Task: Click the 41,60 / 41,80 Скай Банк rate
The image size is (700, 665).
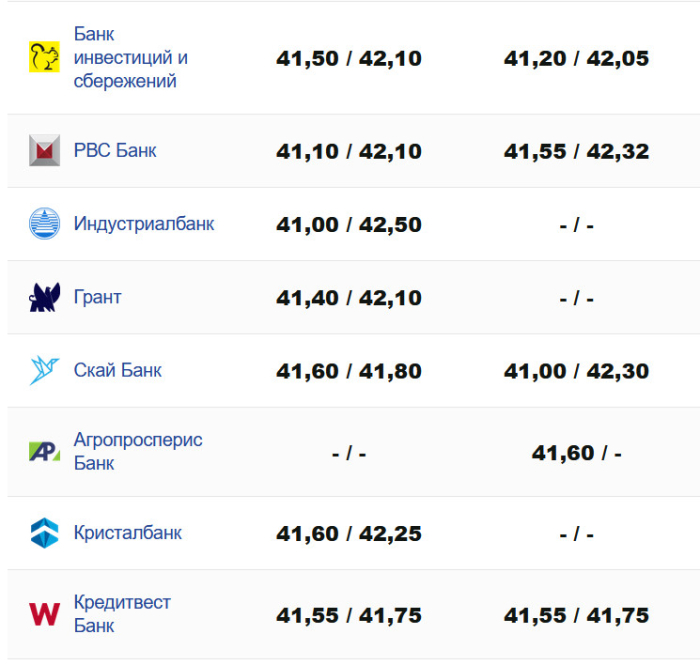Action: point(349,371)
